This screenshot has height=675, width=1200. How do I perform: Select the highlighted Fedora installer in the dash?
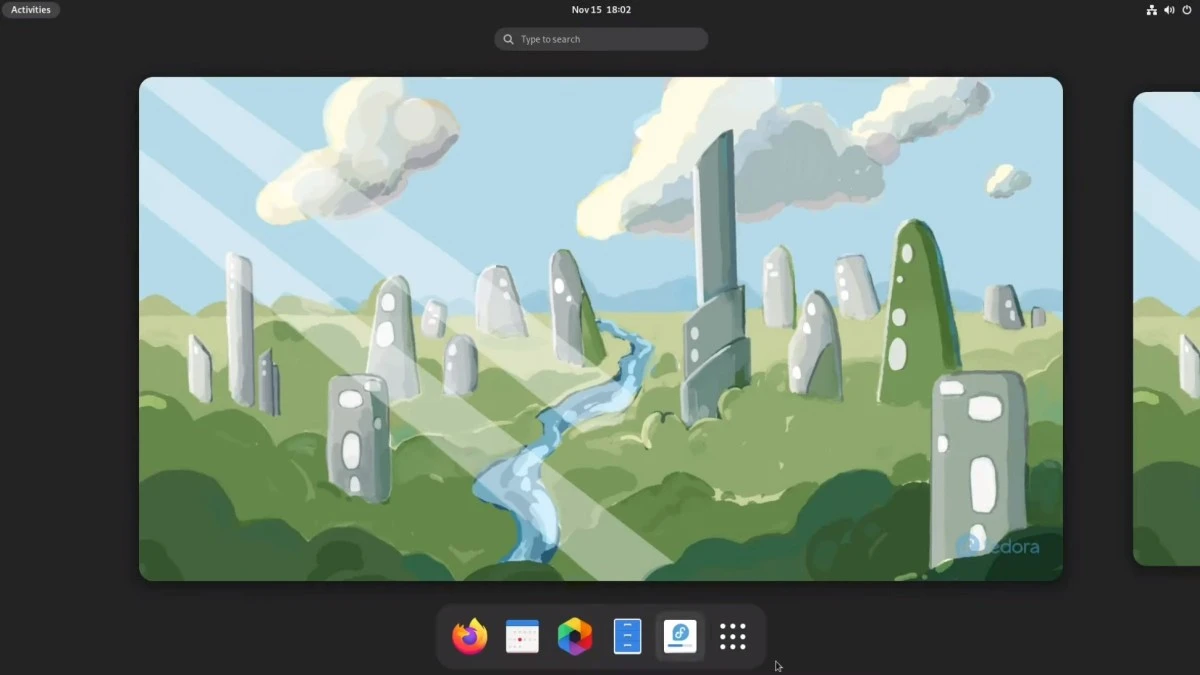(x=680, y=636)
